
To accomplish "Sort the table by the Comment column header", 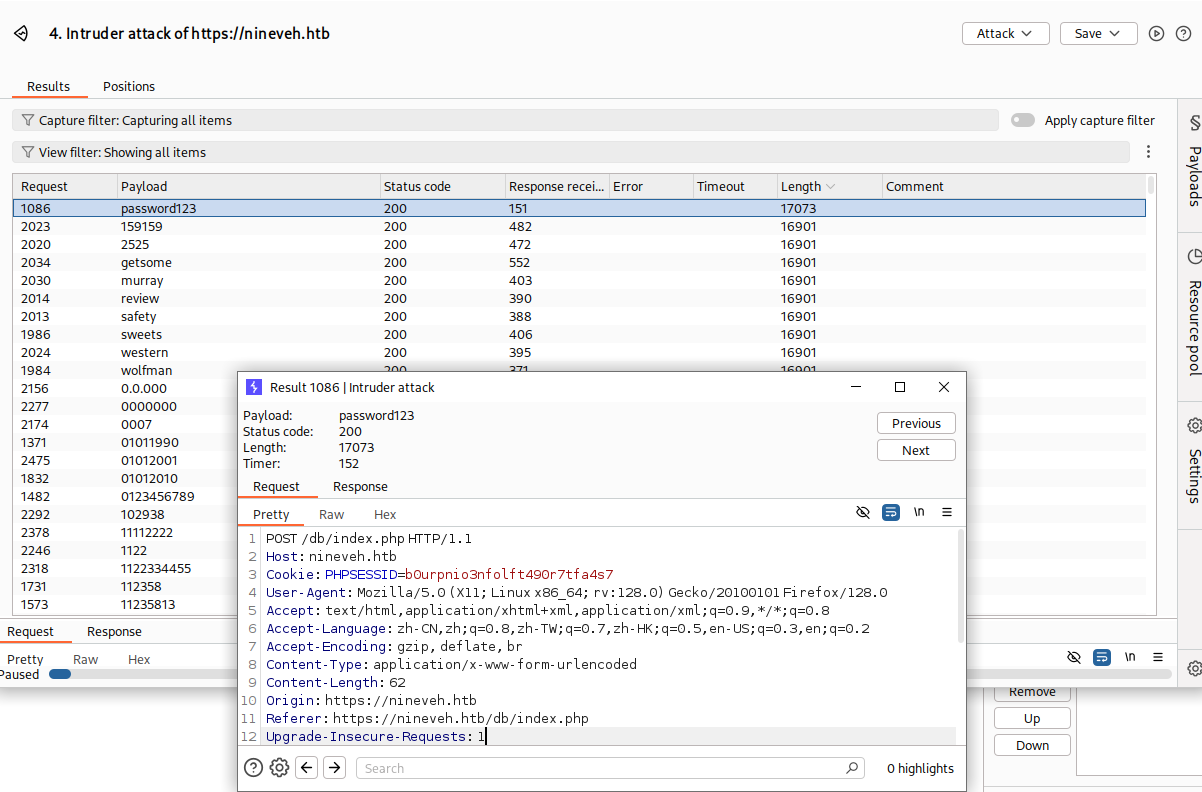I will tap(1014, 187).
